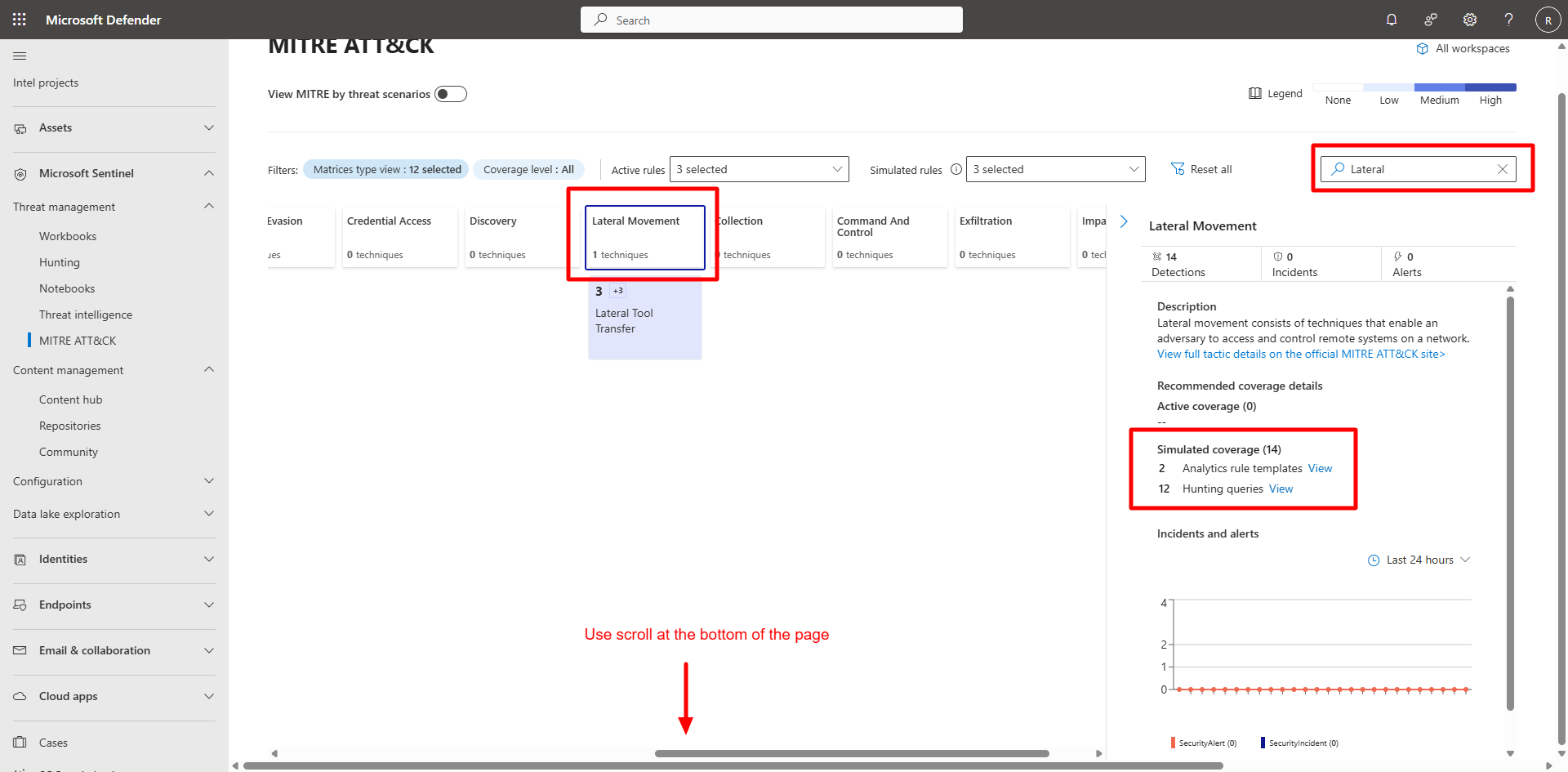This screenshot has width=1568, height=772.
Task: Open the Last 24 hours time range dropdown
Action: click(1419, 560)
